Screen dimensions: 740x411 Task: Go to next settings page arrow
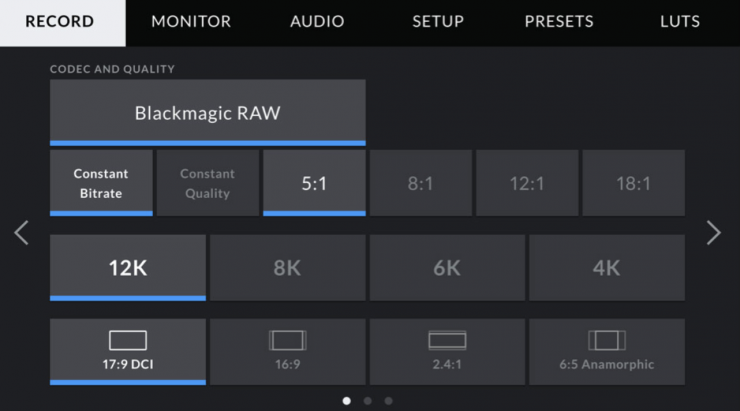(x=713, y=233)
